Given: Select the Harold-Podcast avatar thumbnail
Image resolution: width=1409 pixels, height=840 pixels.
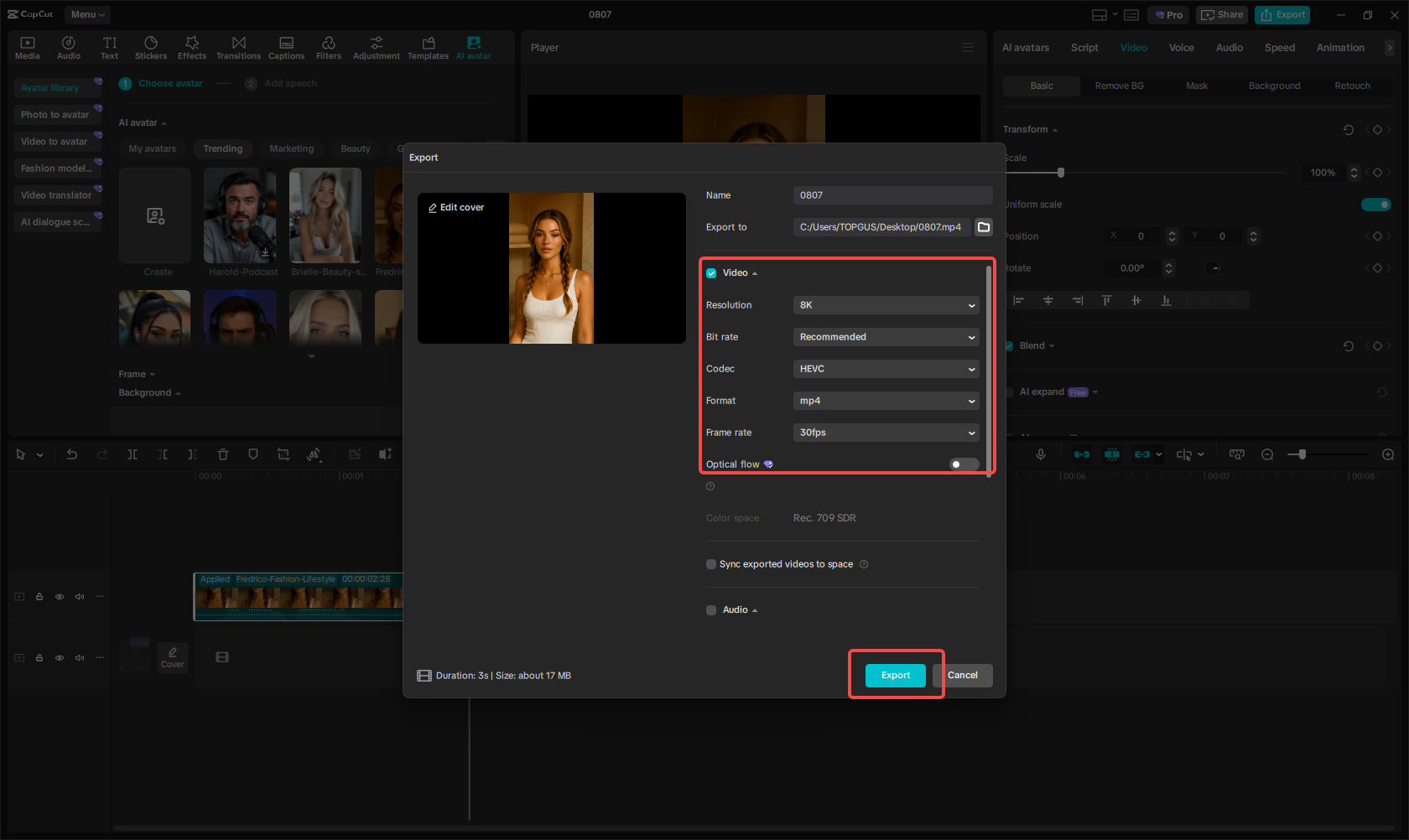Looking at the screenshot, I should (x=240, y=215).
